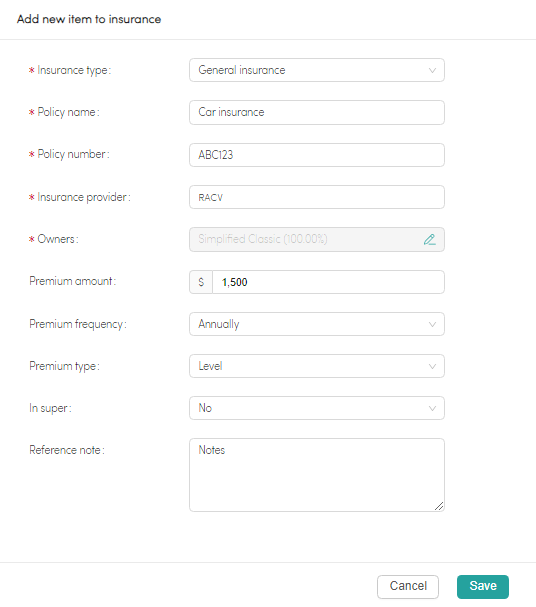536x607 pixels.
Task: Click the chevron arrow beside General insurance
Action: click(432, 70)
